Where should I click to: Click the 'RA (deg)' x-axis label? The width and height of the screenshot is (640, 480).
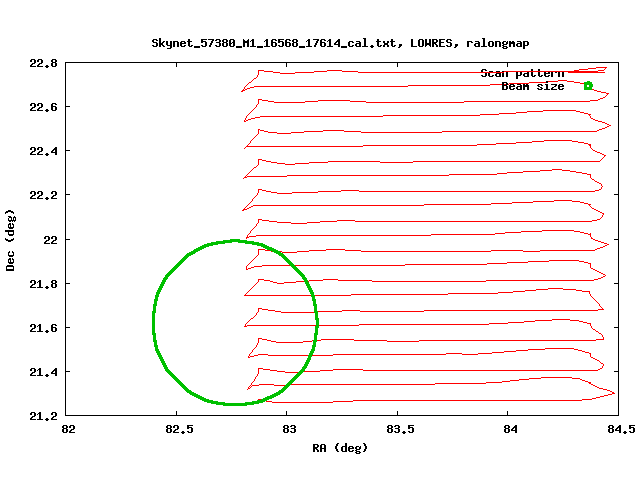point(340,447)
